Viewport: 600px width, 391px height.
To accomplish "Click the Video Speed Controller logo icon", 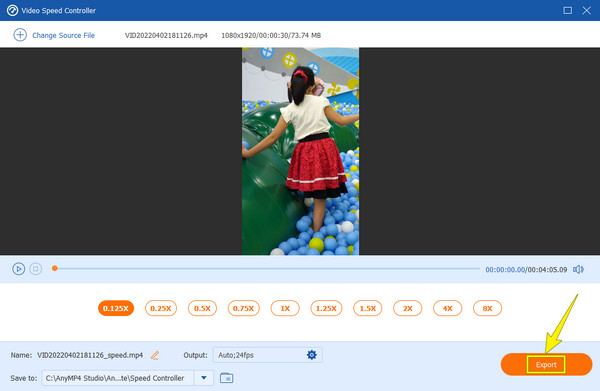I will point(12,10).
